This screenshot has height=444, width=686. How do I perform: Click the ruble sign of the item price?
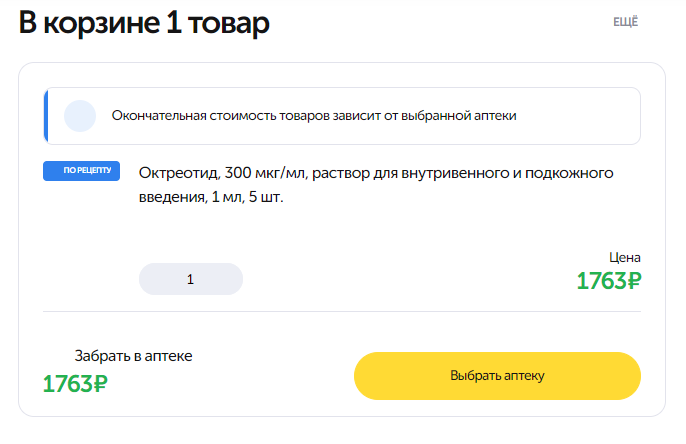[x=630, y=281]
